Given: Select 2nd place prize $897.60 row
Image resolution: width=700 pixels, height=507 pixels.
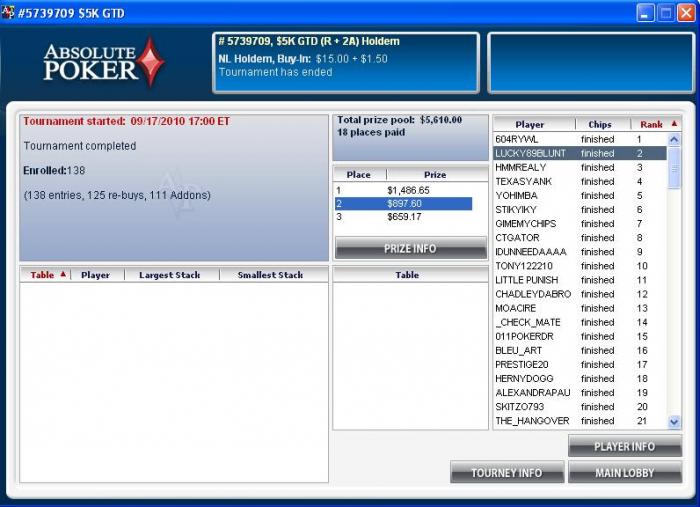Looking at the screenshot, I should [403, 204].
